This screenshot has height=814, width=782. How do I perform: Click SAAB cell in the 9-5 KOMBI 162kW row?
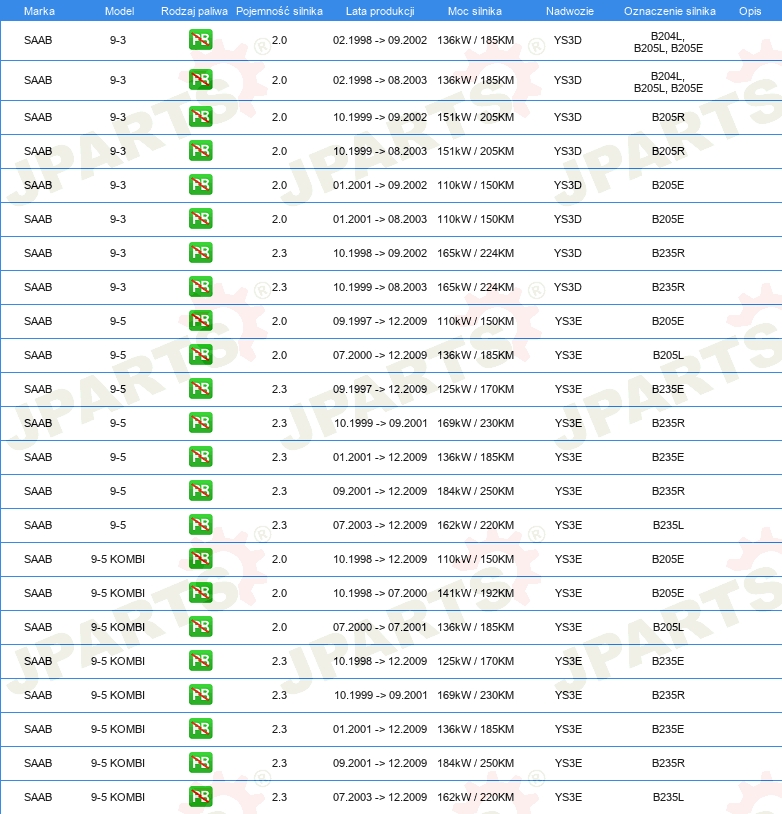coord(38,797)
